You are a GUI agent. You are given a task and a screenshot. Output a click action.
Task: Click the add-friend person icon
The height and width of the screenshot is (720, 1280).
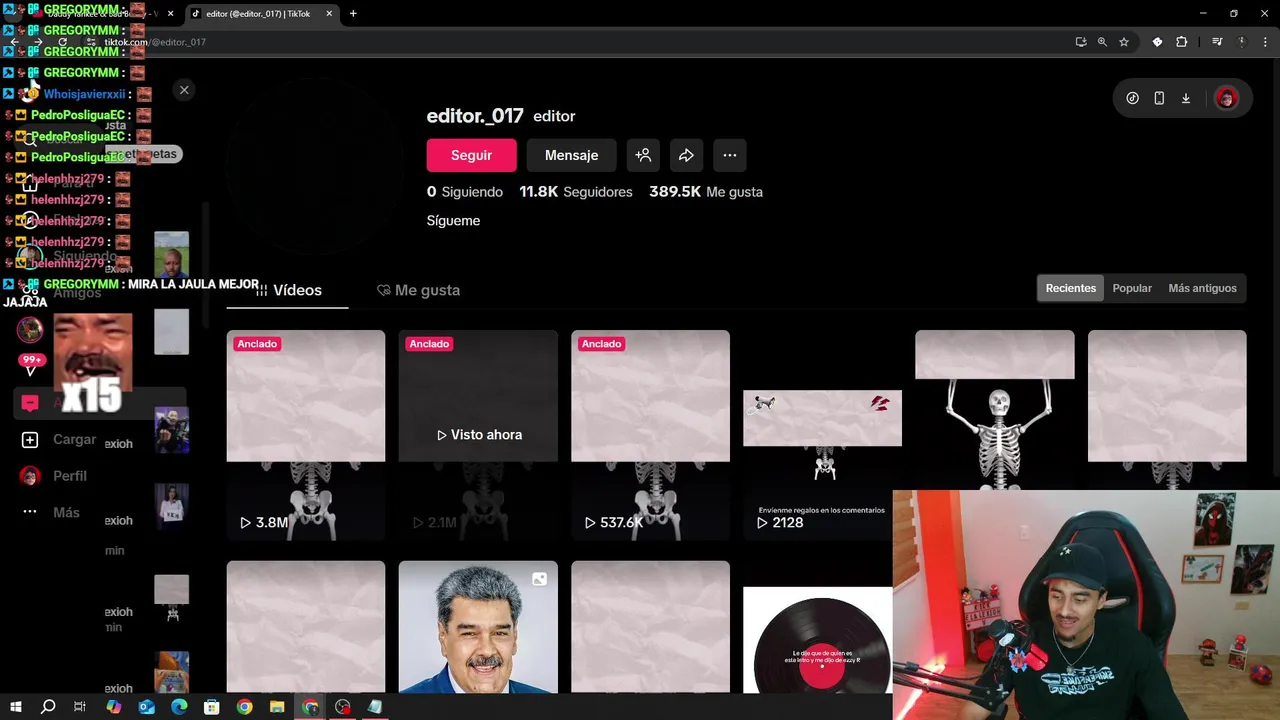coord(643,155)
